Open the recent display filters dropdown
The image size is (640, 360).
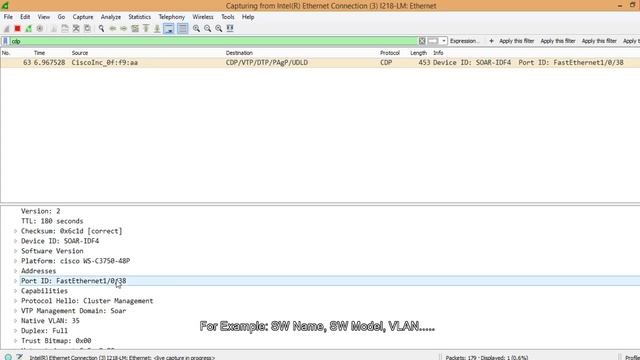444,41
